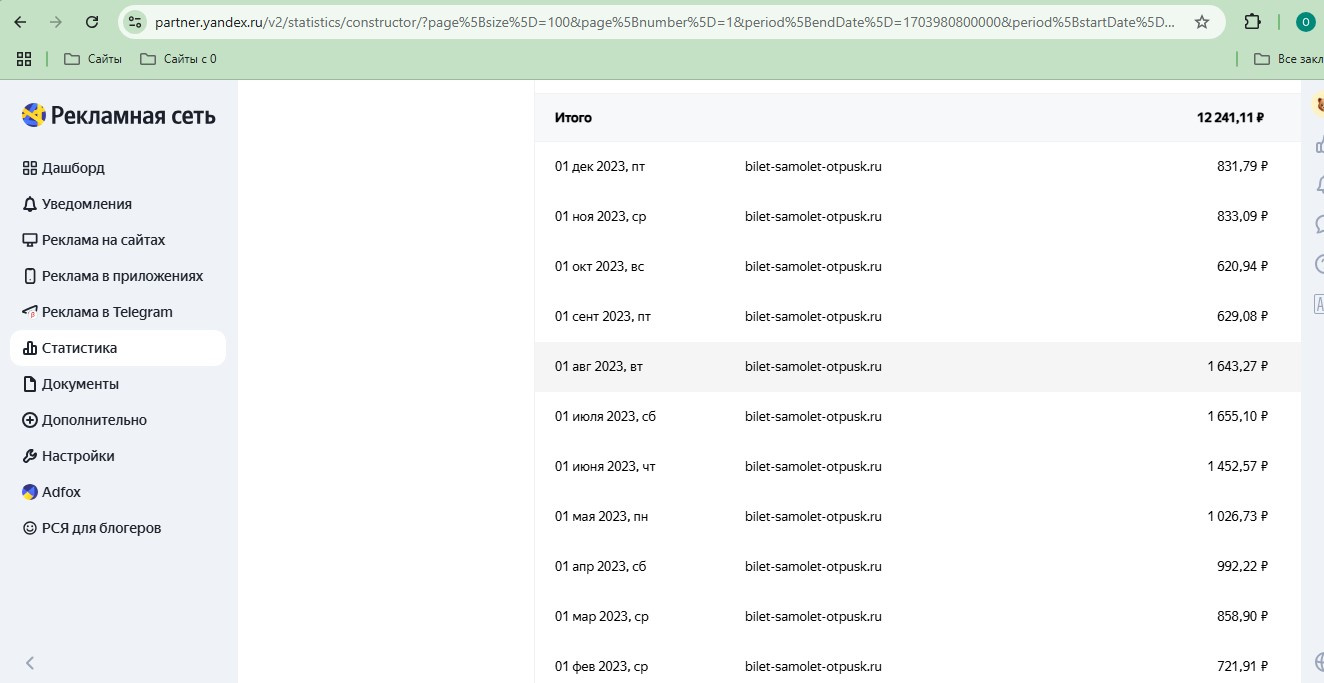Click the November amount 833,09 ₽
The image size is (1324, 683).
[x=1242, y=217]
